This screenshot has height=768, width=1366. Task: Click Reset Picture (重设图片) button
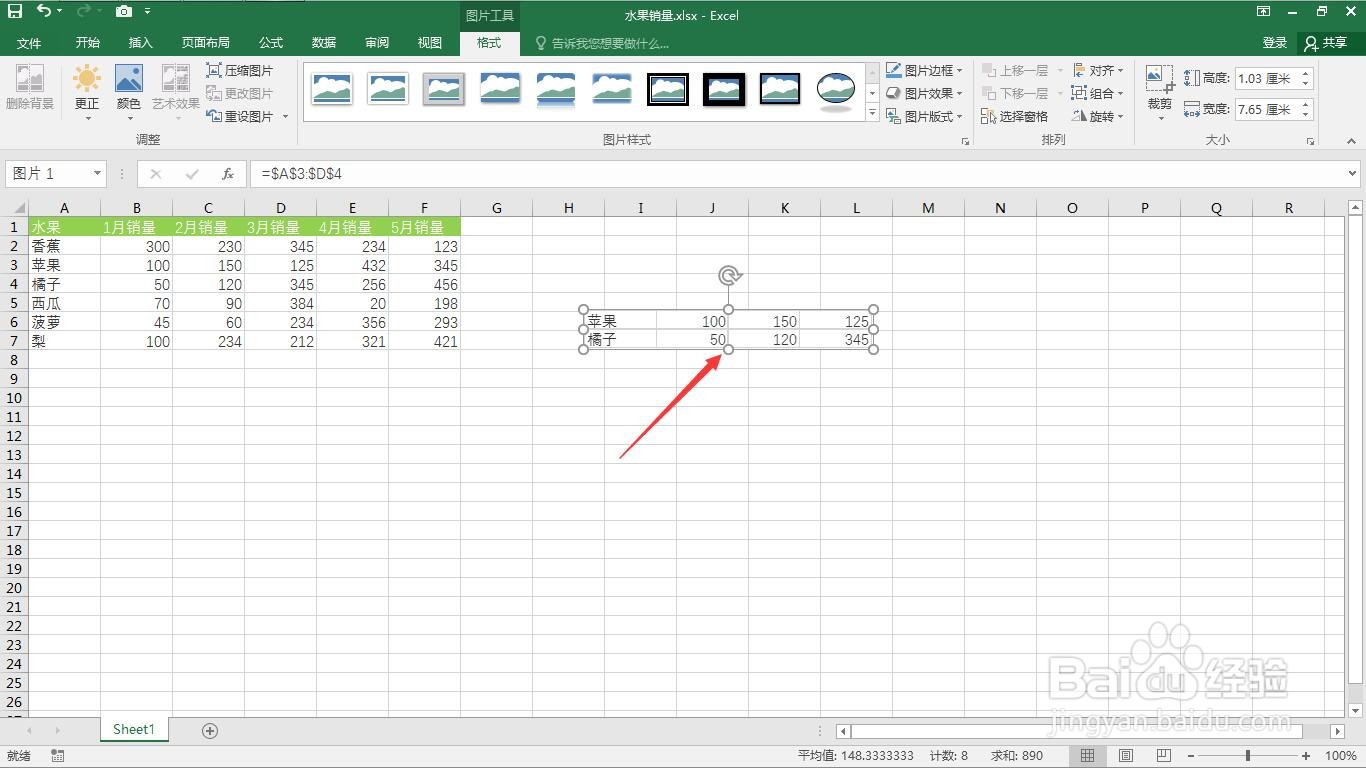pyautogui.click(x=241, y=117)
